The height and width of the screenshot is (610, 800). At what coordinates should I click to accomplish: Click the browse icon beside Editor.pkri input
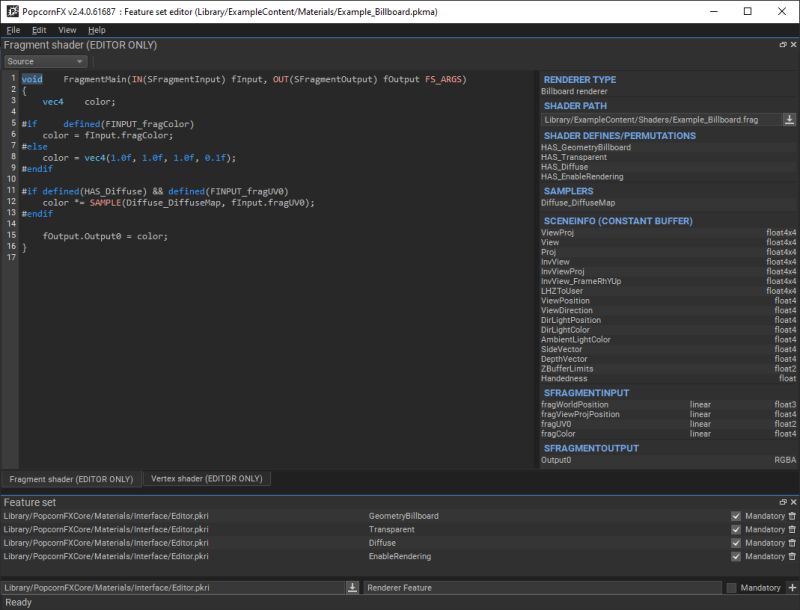click(352, 588)
